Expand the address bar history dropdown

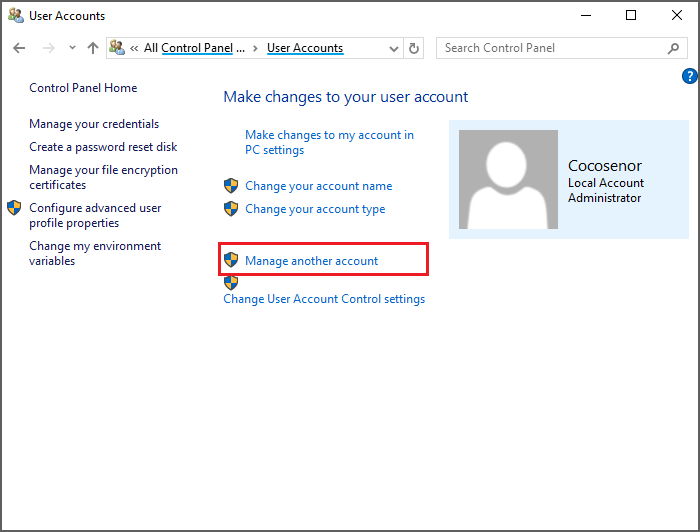(x=393, y=48)
